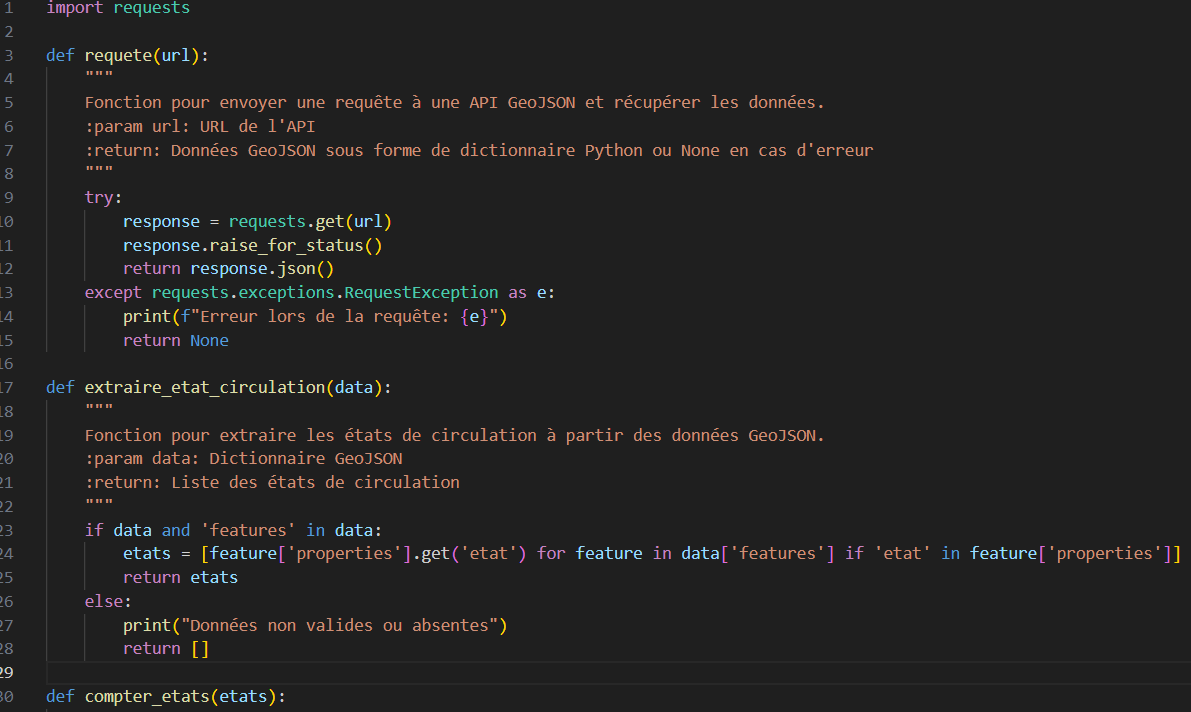The height and width of the screenshot is (712, 1191).
Task: Click line number 3 in the gutter
Action: click(x=8, y=55)
